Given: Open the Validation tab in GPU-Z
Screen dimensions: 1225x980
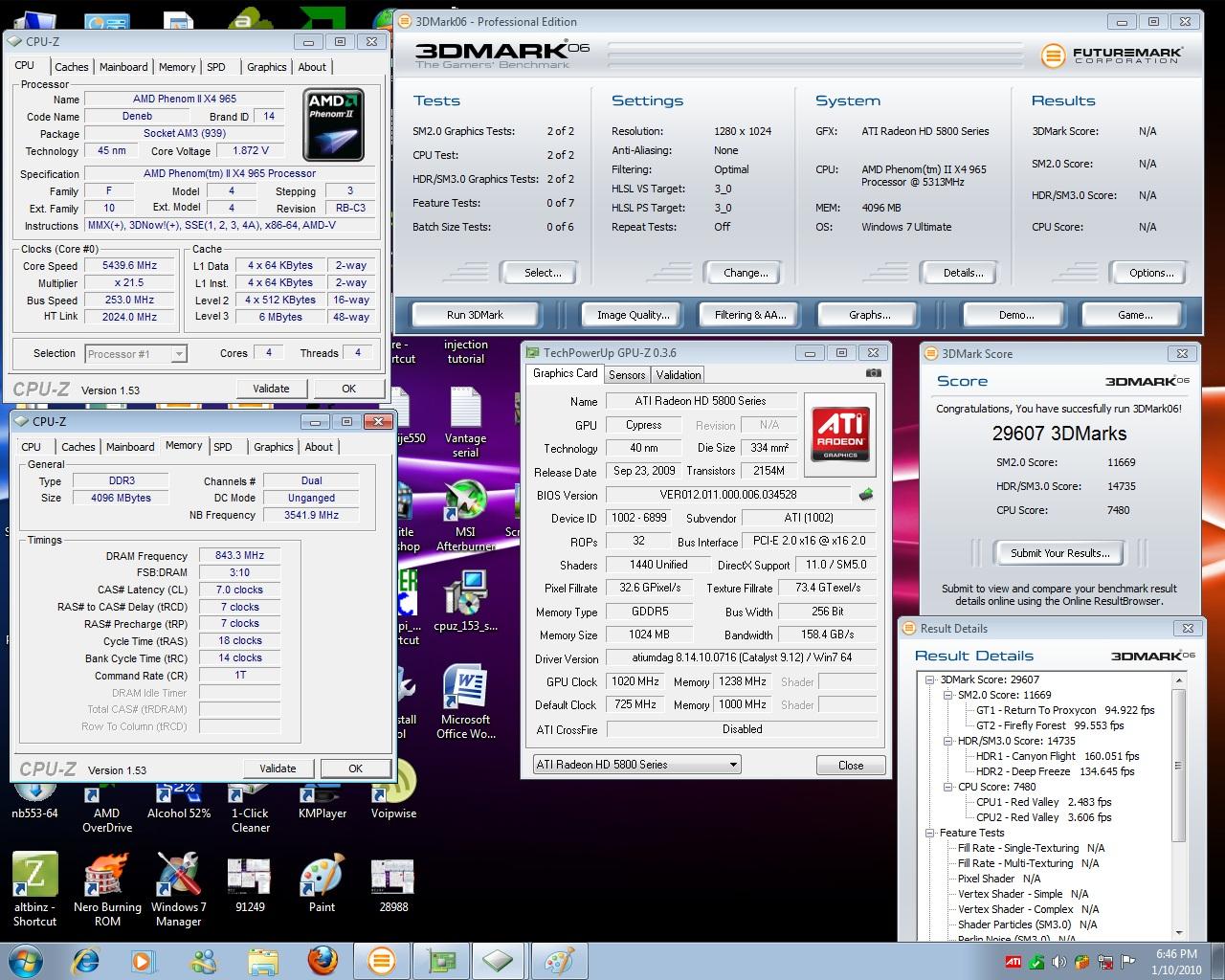Looking at the screenshot, I should [679, 375].
